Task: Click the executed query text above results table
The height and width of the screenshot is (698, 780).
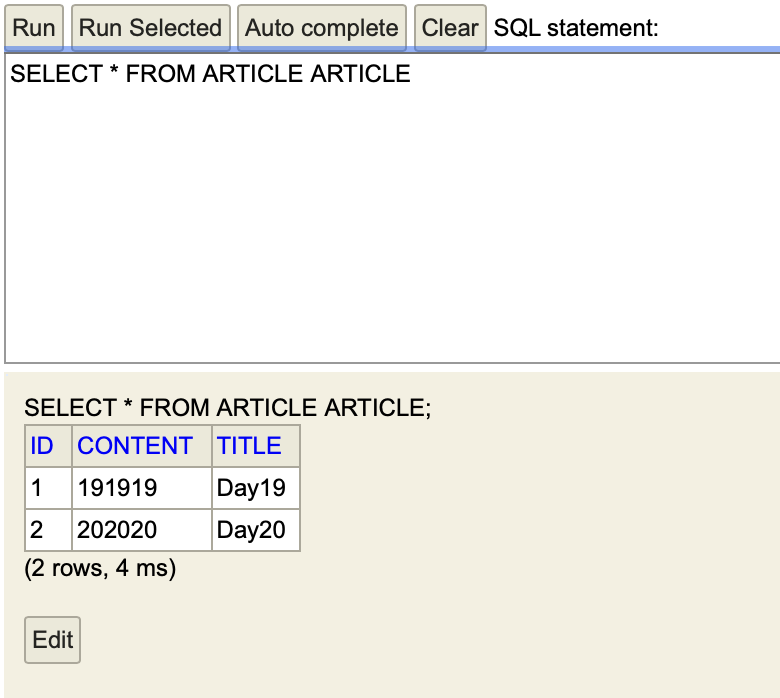Action: pyautogui.click(x=228, y=408)
